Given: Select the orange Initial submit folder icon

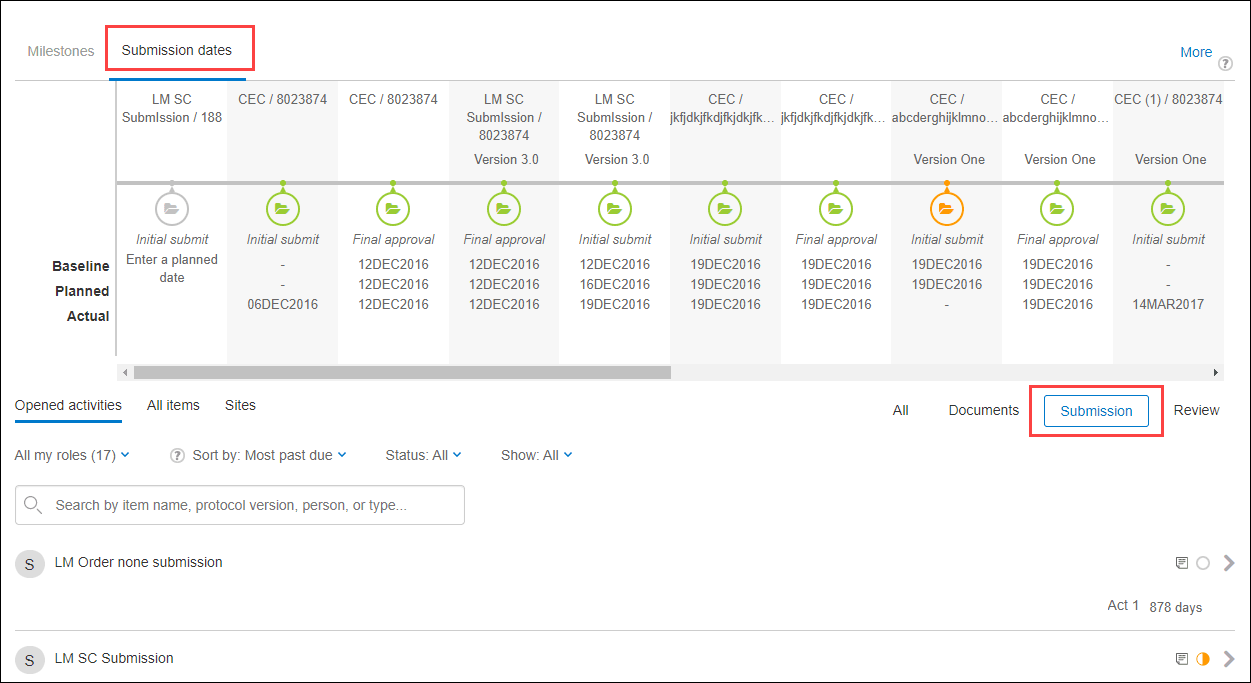Looking at the screenshot, I should point(946,208).
